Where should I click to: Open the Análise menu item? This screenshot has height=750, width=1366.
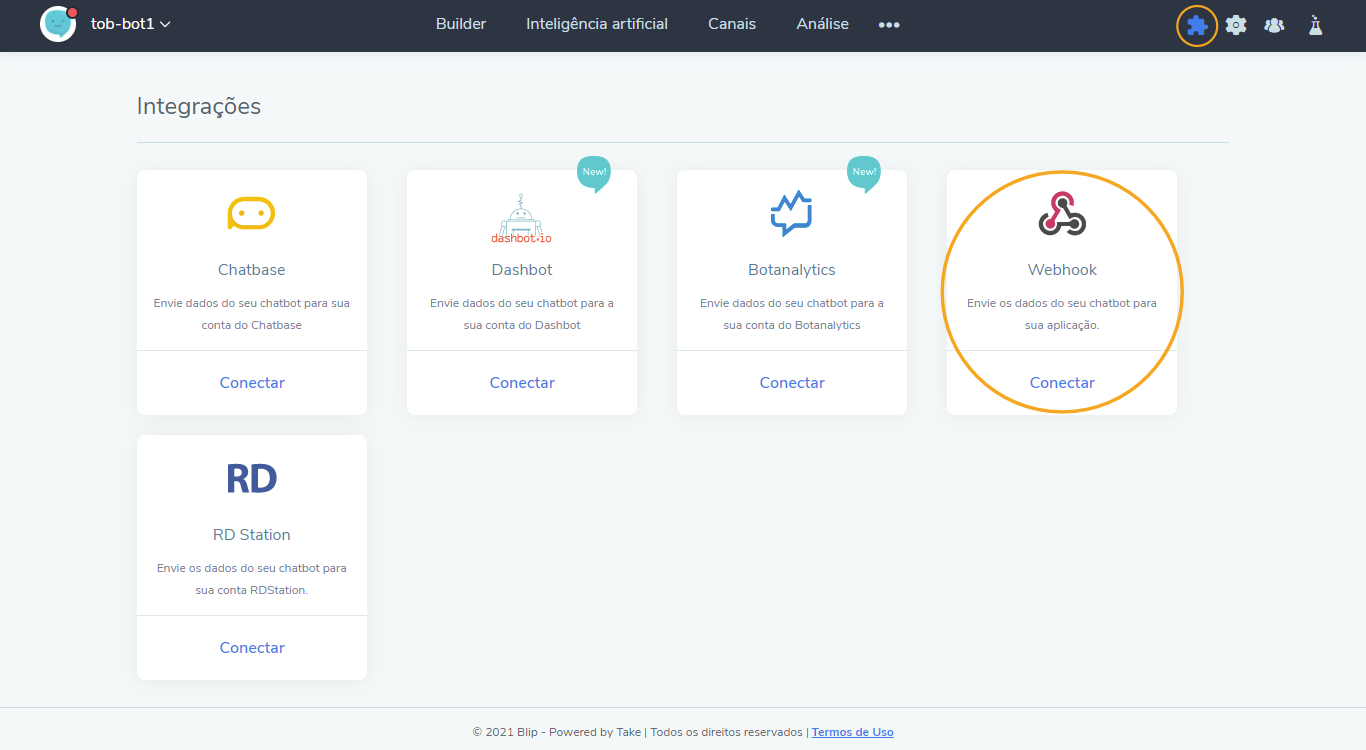(823, 24)
